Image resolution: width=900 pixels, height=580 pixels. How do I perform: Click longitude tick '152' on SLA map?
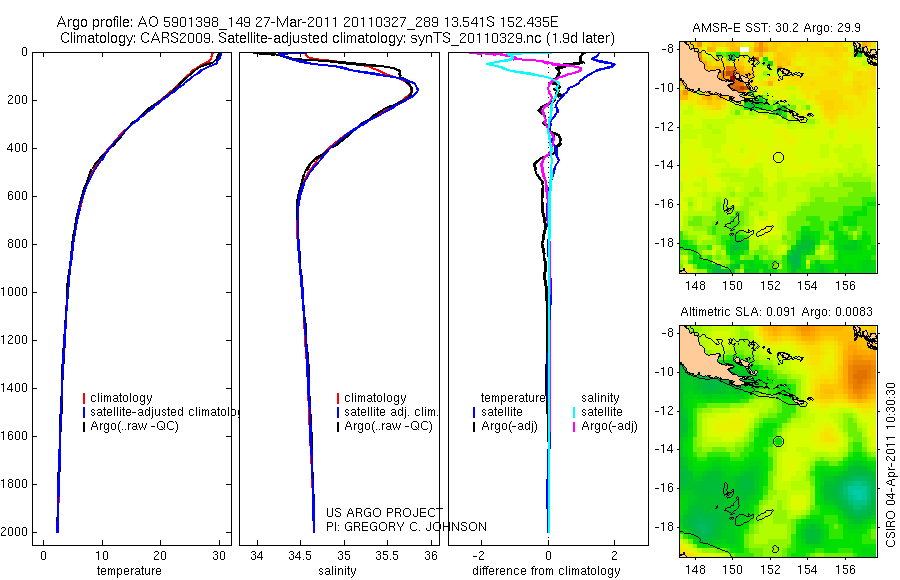770,570
